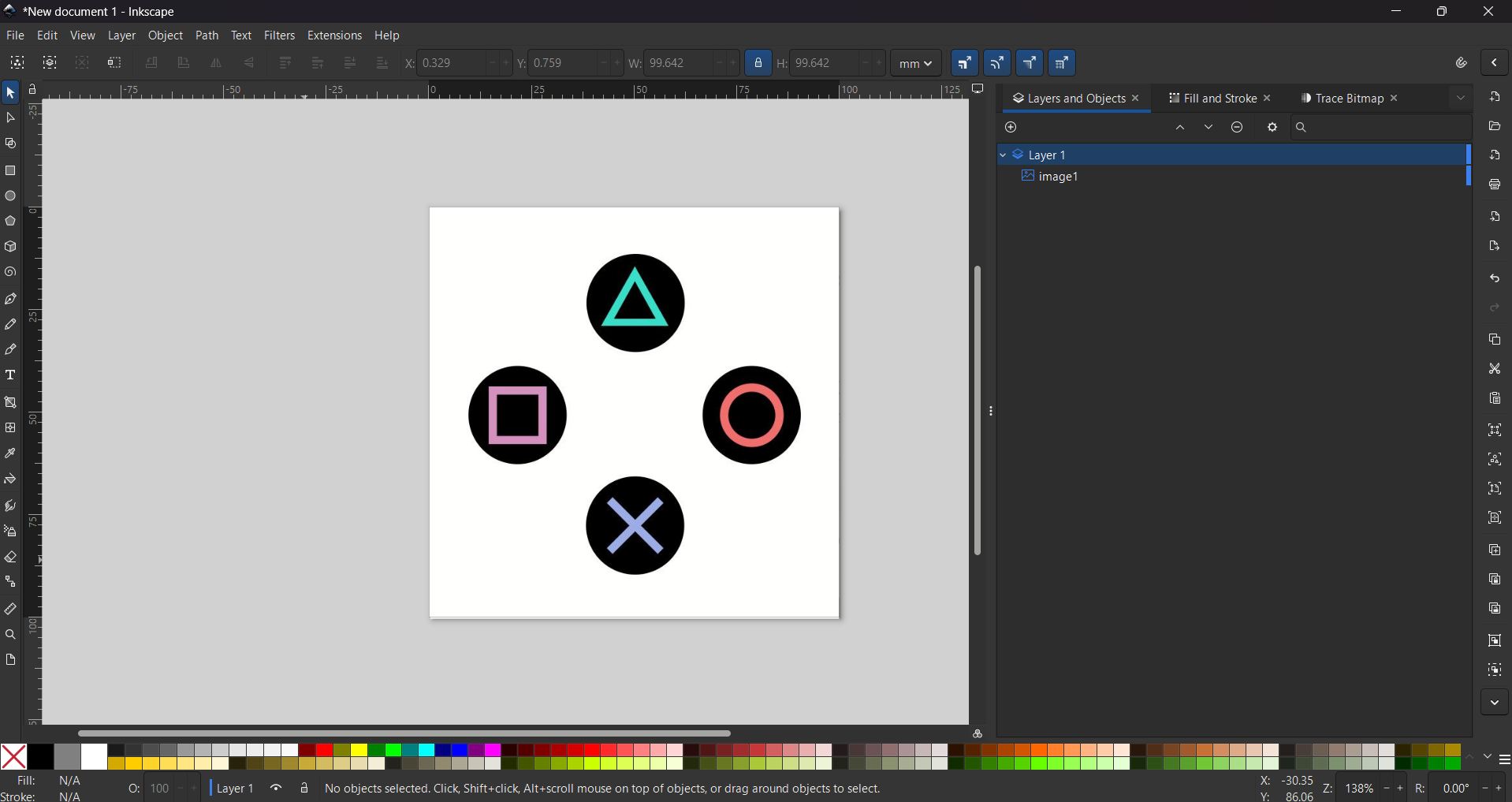Viewport: 1512px width, 802px height.
Task: Open the dock panel tabs overflow chevron
Action: click(1461, 99)
